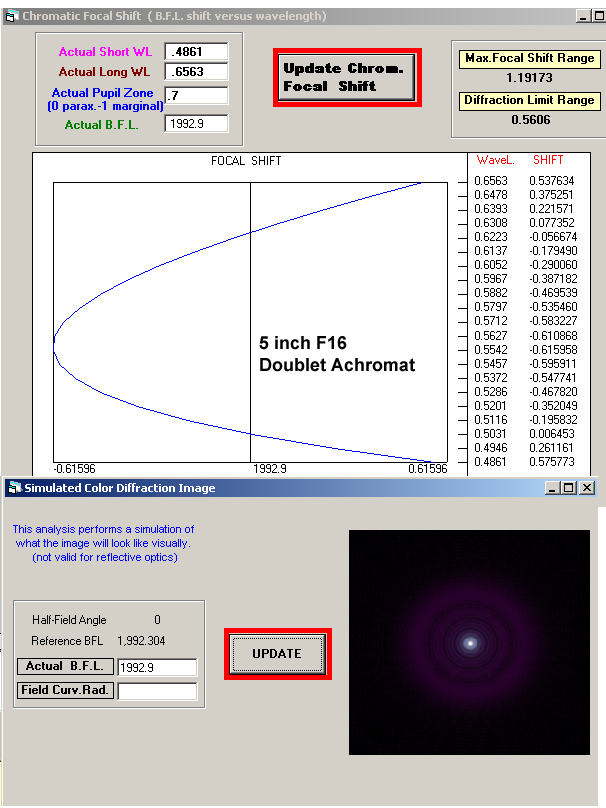Click the -0.467820 shift value

[553, 392]
